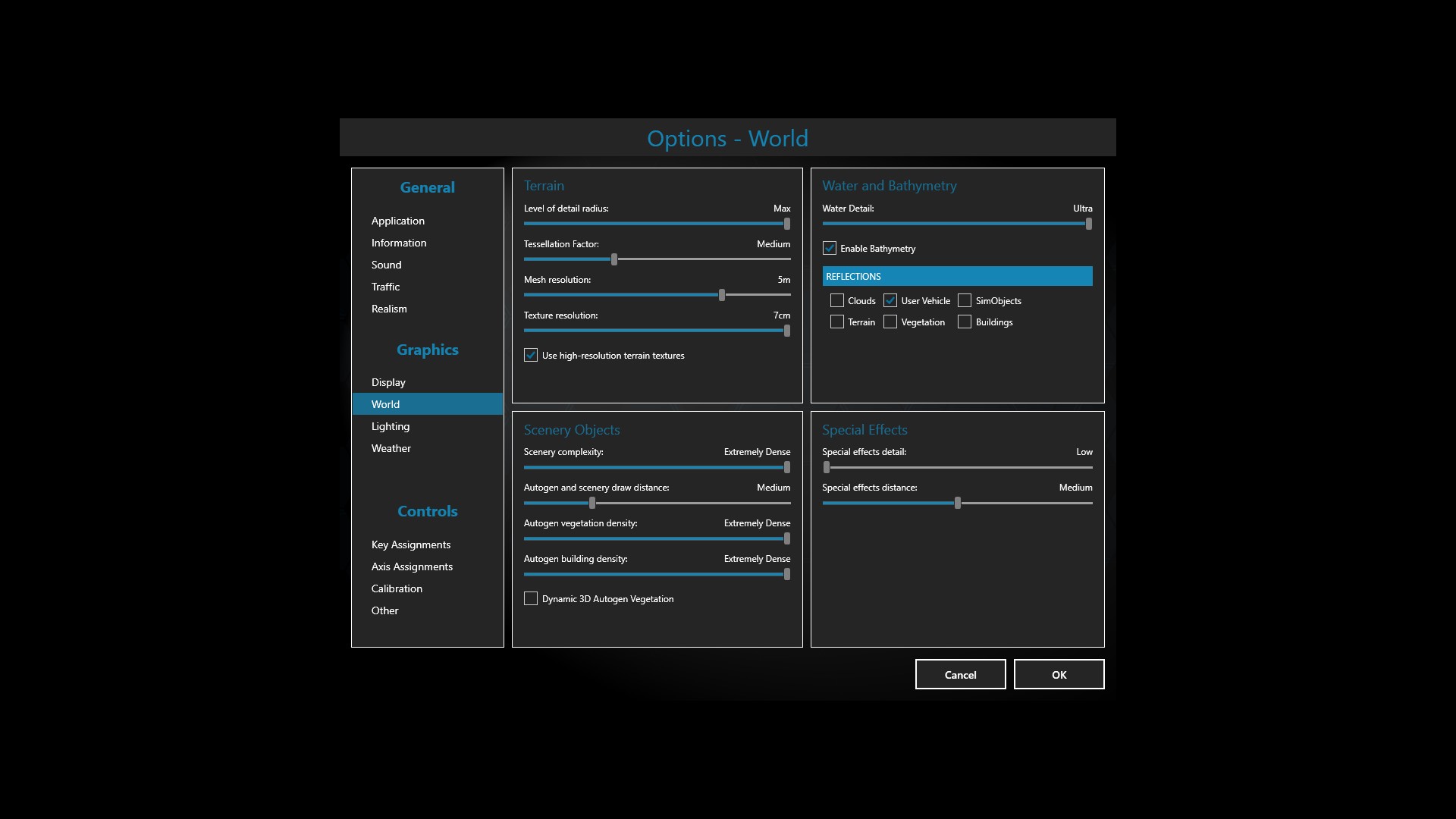Enable Dynamic 3D Autogen Vegetation

(x=531, y=599)
